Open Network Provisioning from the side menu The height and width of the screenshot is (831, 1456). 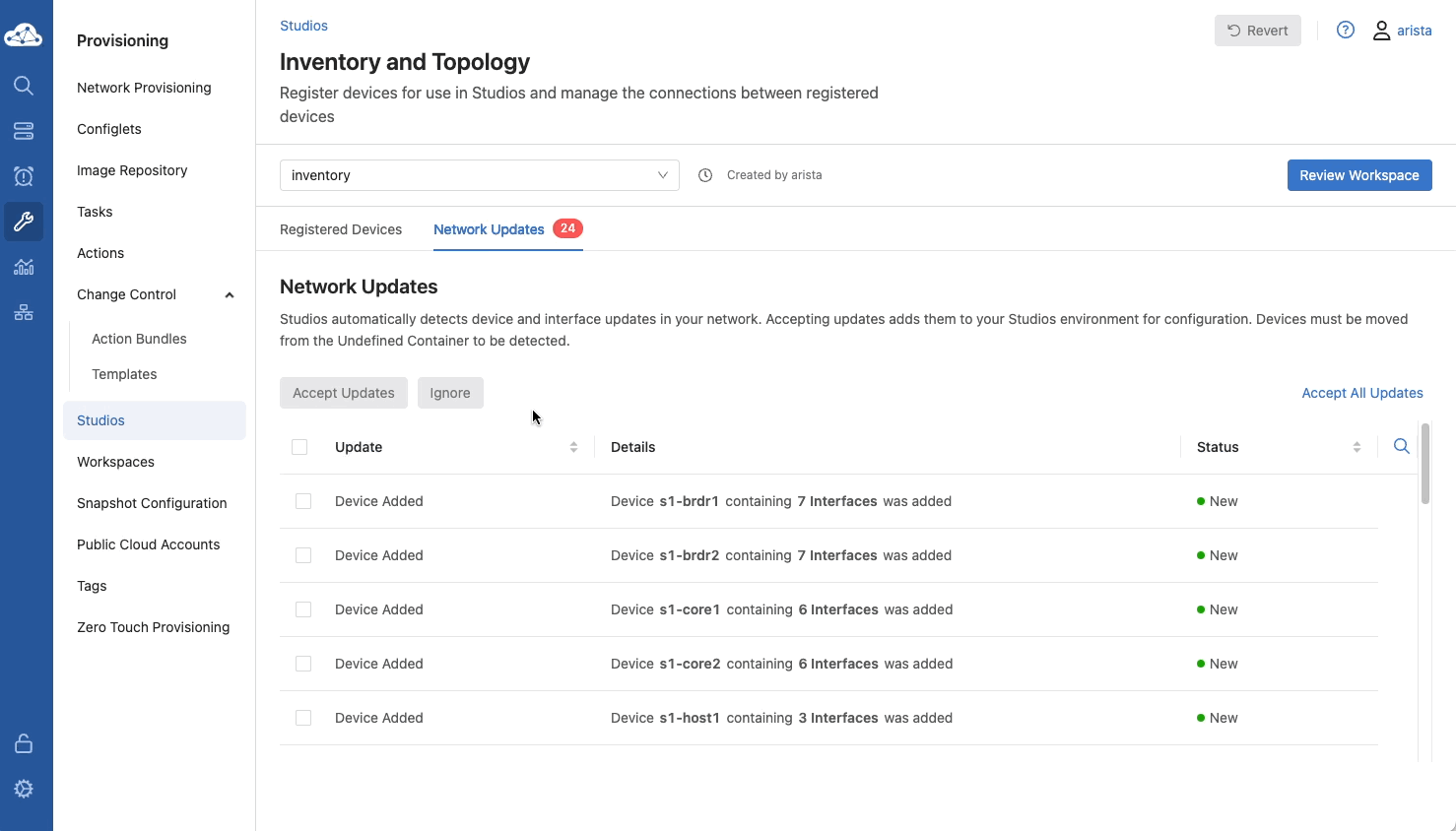tap(144, 88)
